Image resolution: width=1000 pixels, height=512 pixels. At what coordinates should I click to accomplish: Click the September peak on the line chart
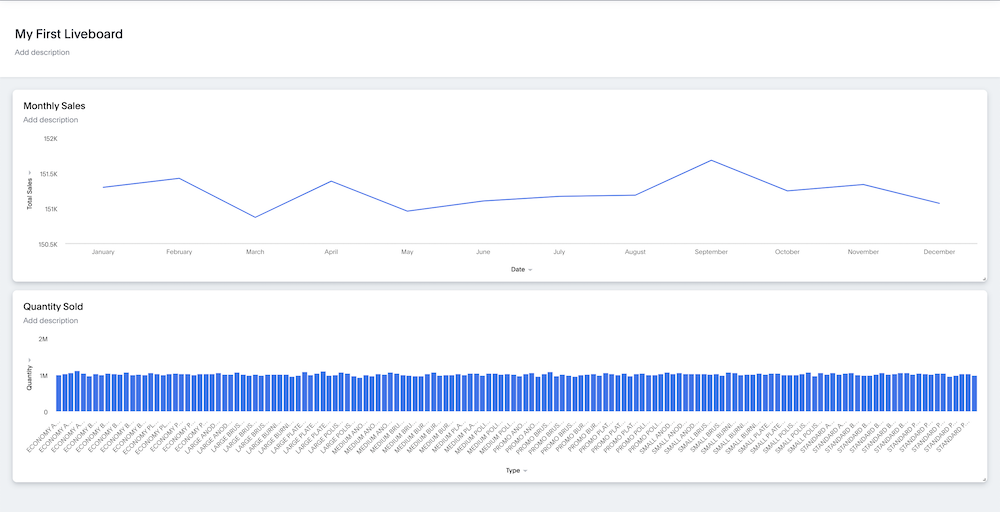[711, 160]
